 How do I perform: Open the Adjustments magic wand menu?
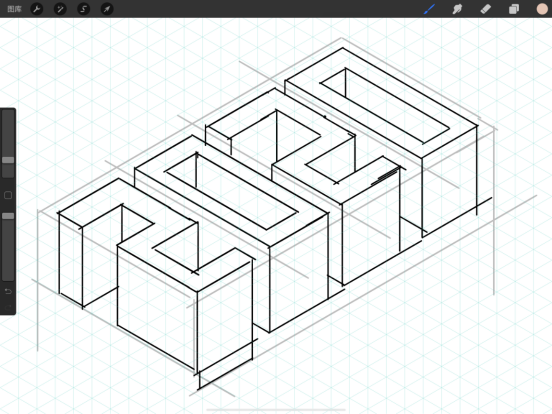coord(60,9)
